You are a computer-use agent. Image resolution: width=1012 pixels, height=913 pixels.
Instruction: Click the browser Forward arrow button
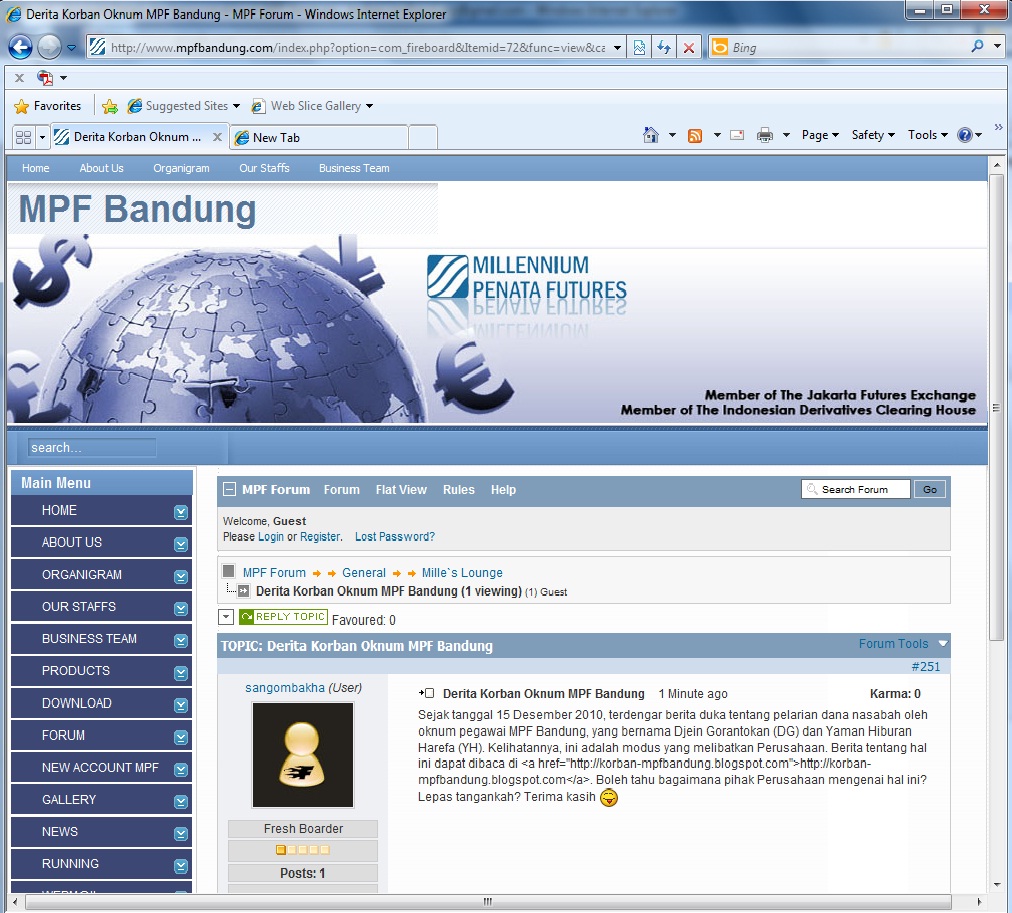49,47
